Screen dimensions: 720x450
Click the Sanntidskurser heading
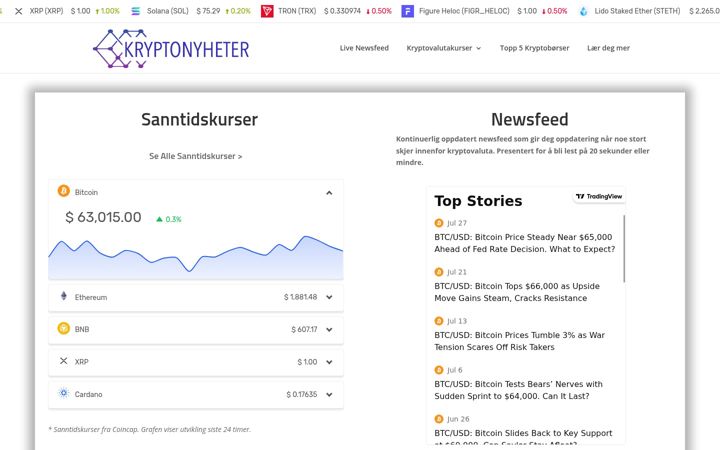199,119
